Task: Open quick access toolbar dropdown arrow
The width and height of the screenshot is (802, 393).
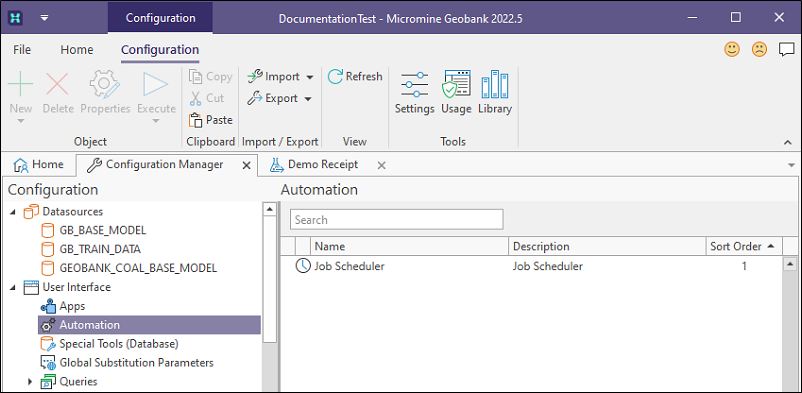Action: (x=45, y=17)
